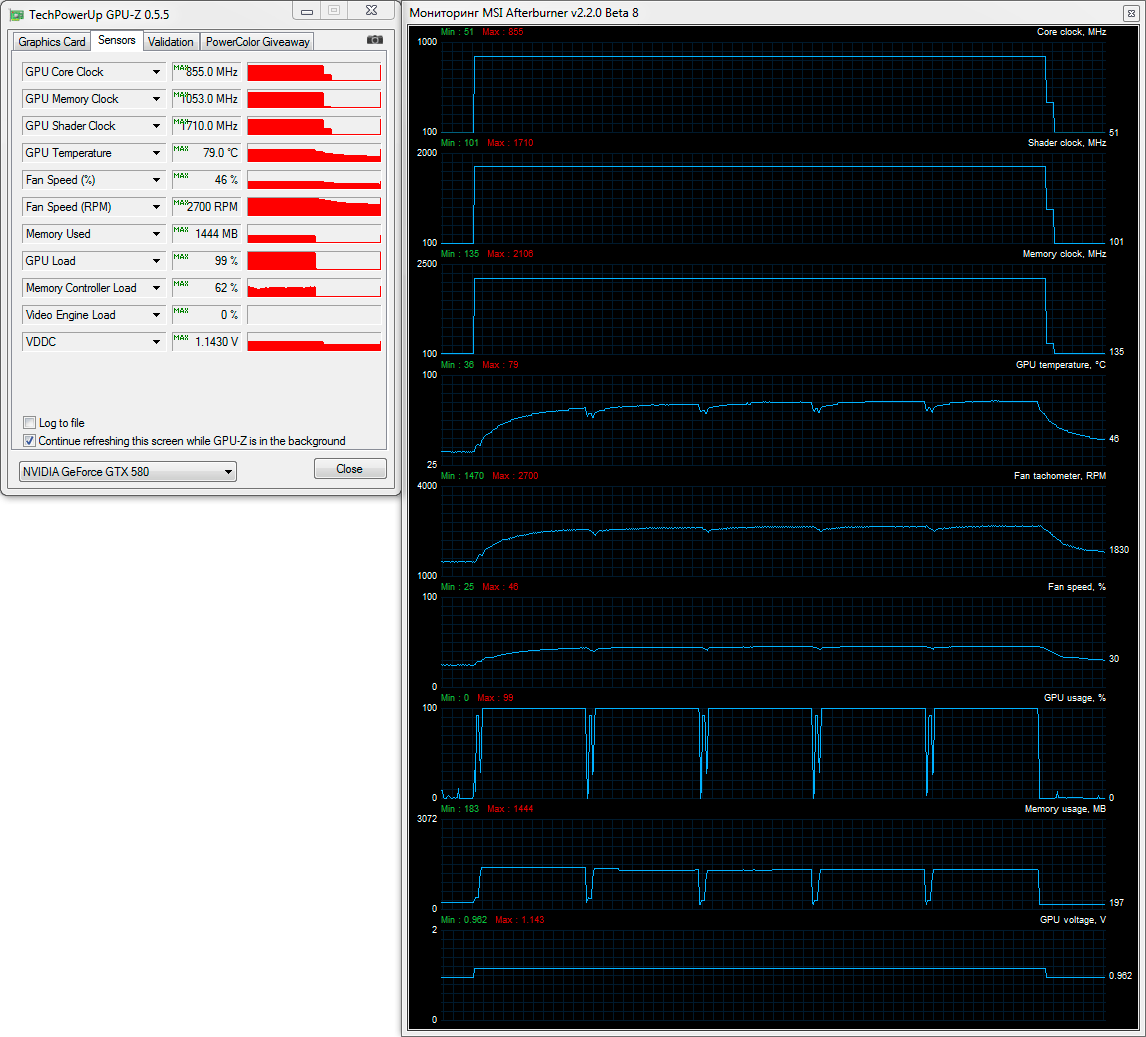Click the Memory Controller Load 62 % value
Screen dimensions: 1146x1037
206,288
